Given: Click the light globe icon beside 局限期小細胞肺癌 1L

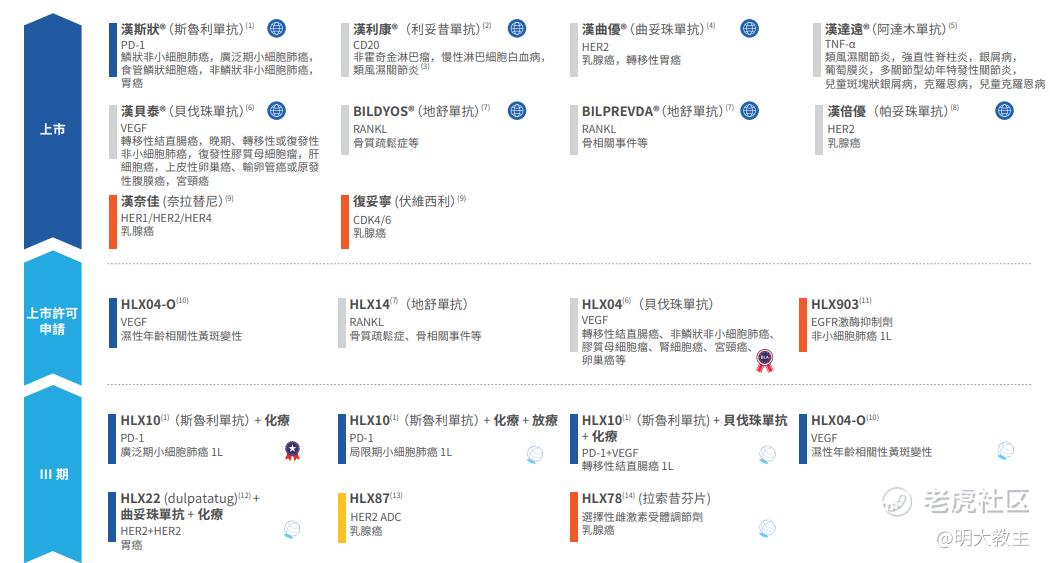Looking at the screenshot, I should 534,455.
